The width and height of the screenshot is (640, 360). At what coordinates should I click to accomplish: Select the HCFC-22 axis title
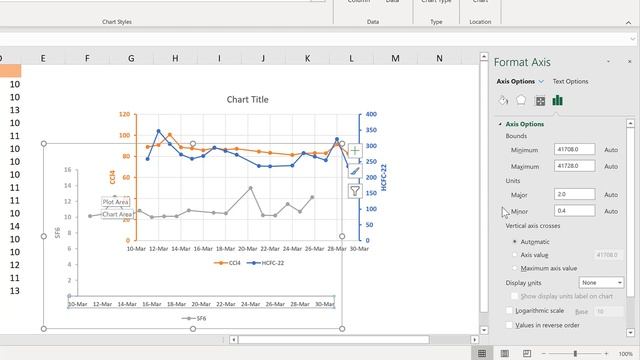[x=384, y=178]
